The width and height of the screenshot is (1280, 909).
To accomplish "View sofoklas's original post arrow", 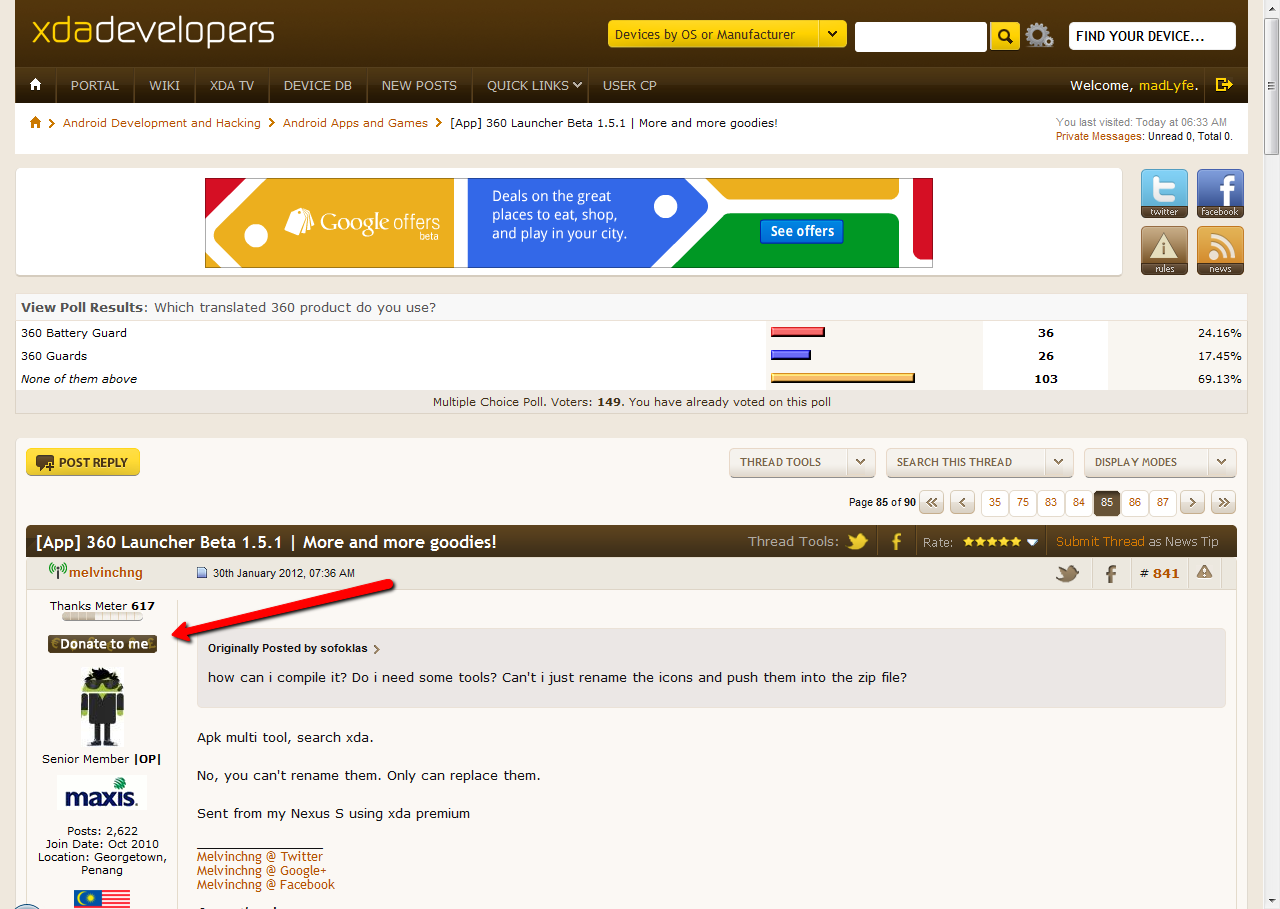I will click(x=377, y=650).
